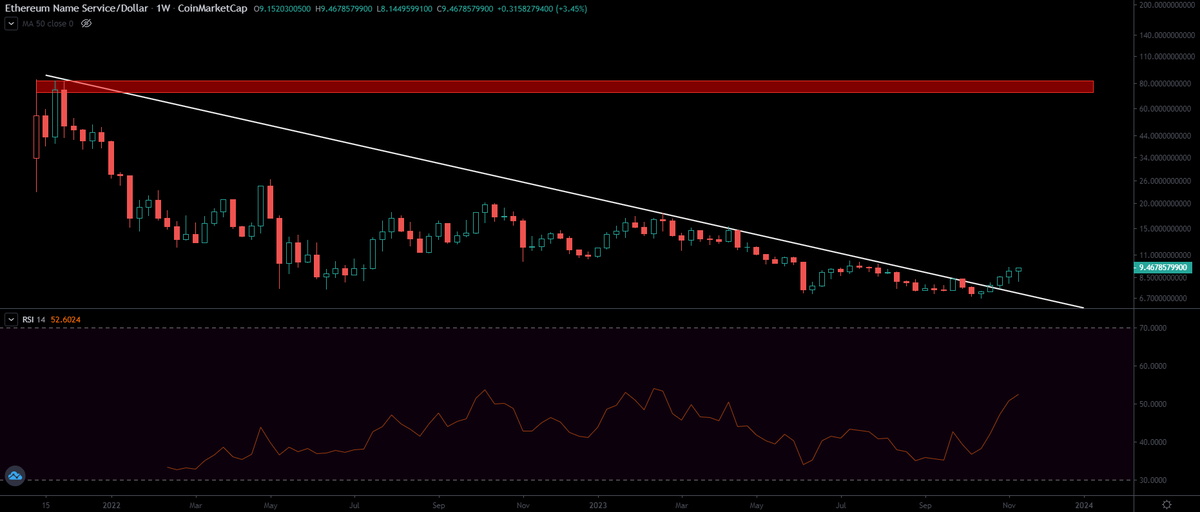Click the 20.0000000000 price axis label
The image size is (1200, 512).
(x=1167, y=204)
